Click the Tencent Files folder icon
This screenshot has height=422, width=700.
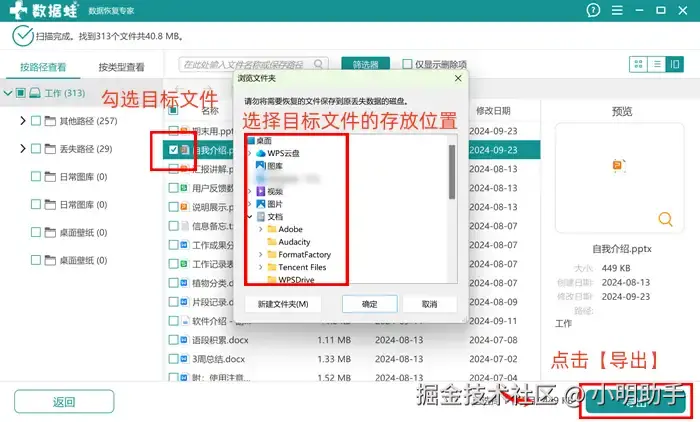pos(271,267)
